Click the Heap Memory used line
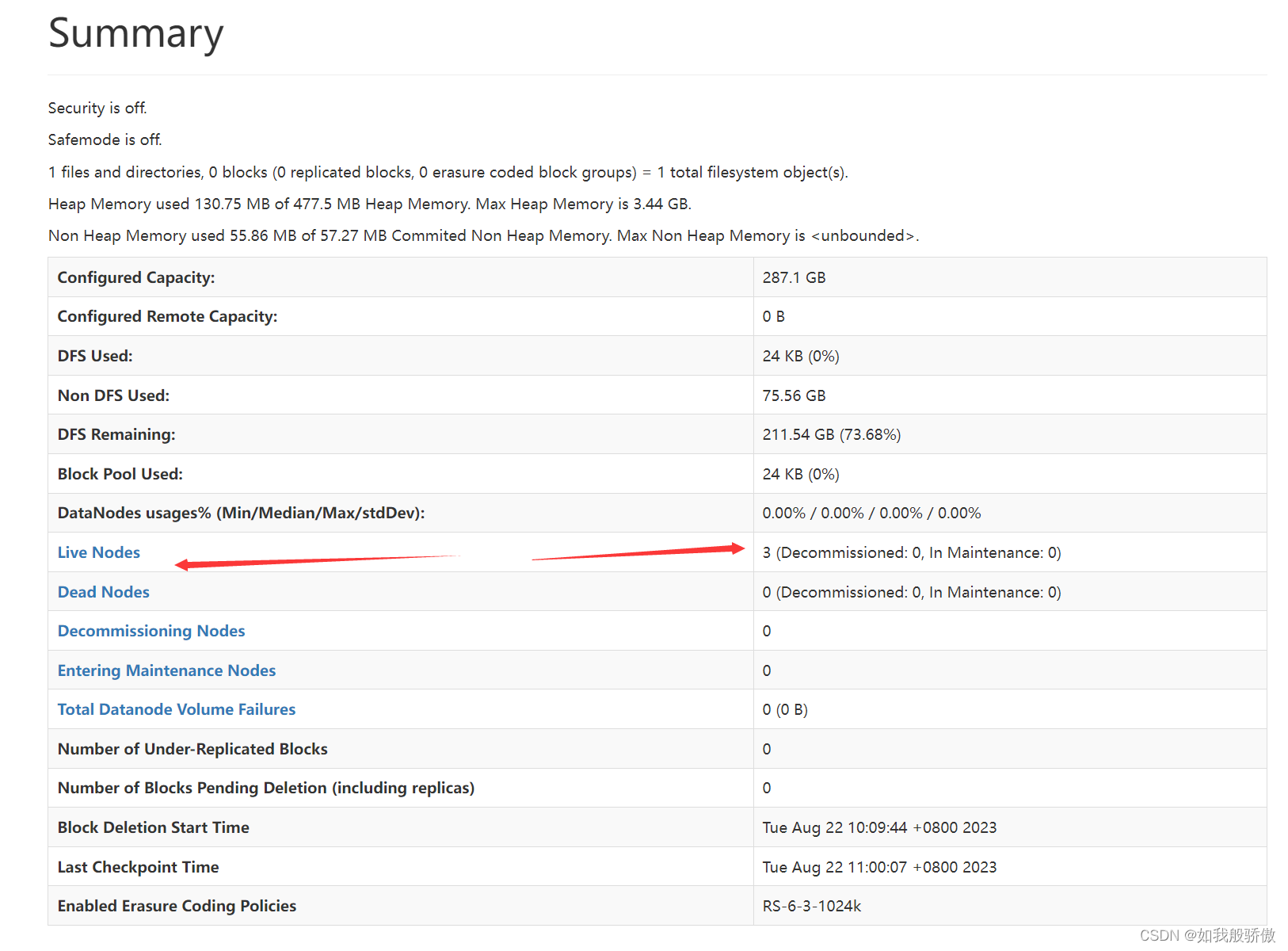 [x=370, y=204]
